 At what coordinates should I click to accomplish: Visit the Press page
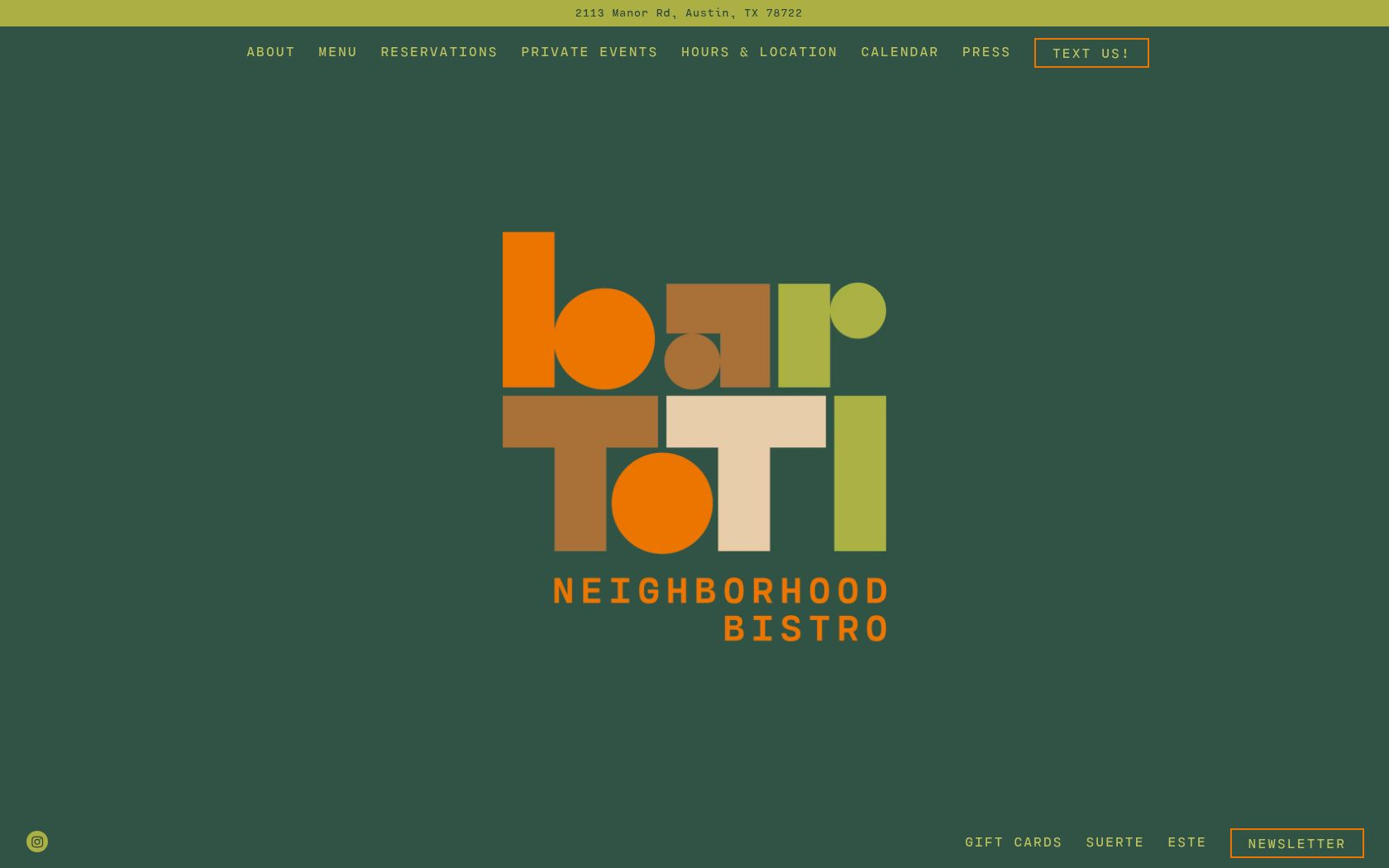click(x=986, y=52)
